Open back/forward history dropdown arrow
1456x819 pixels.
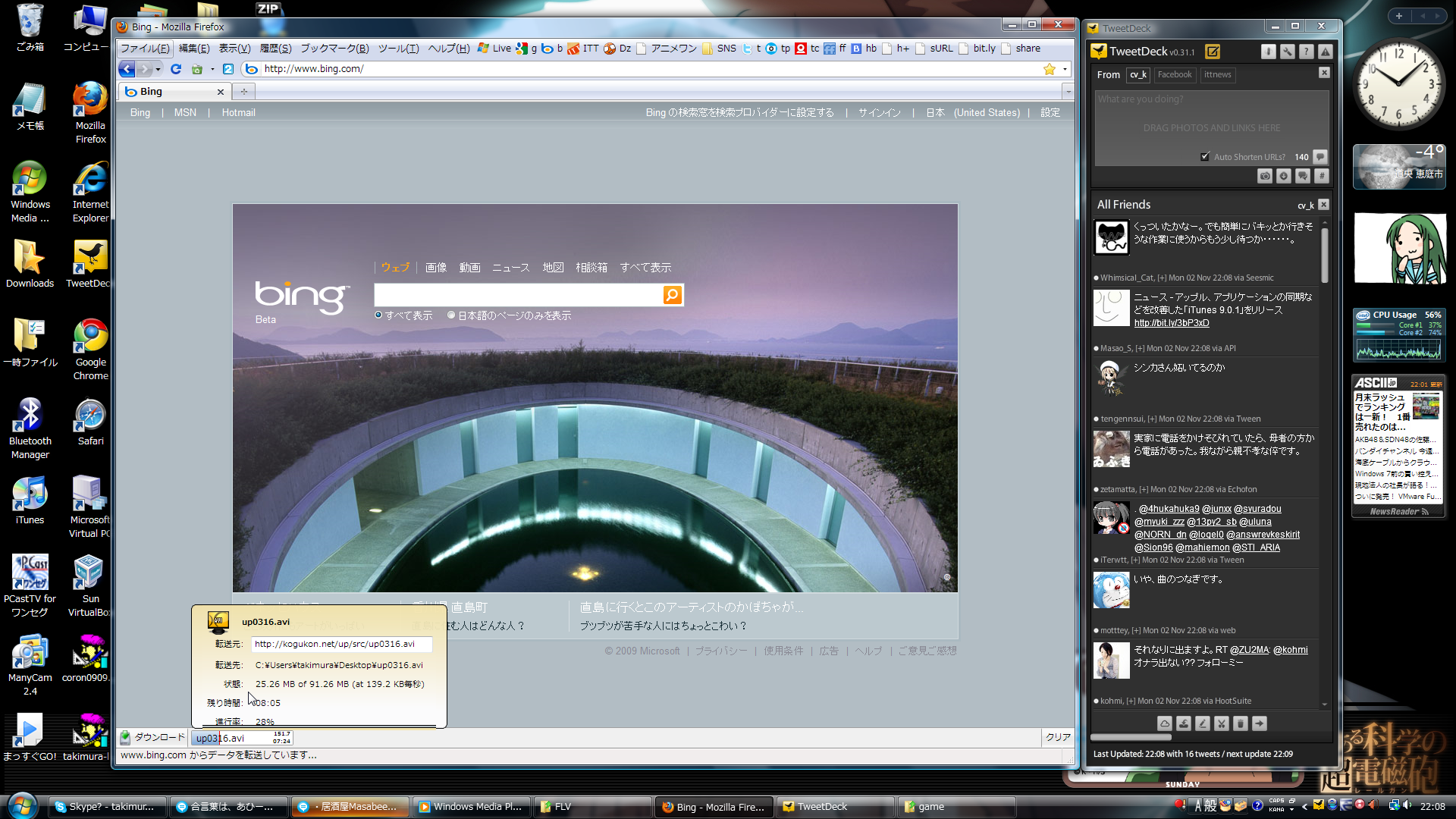[x=158, y=69]
